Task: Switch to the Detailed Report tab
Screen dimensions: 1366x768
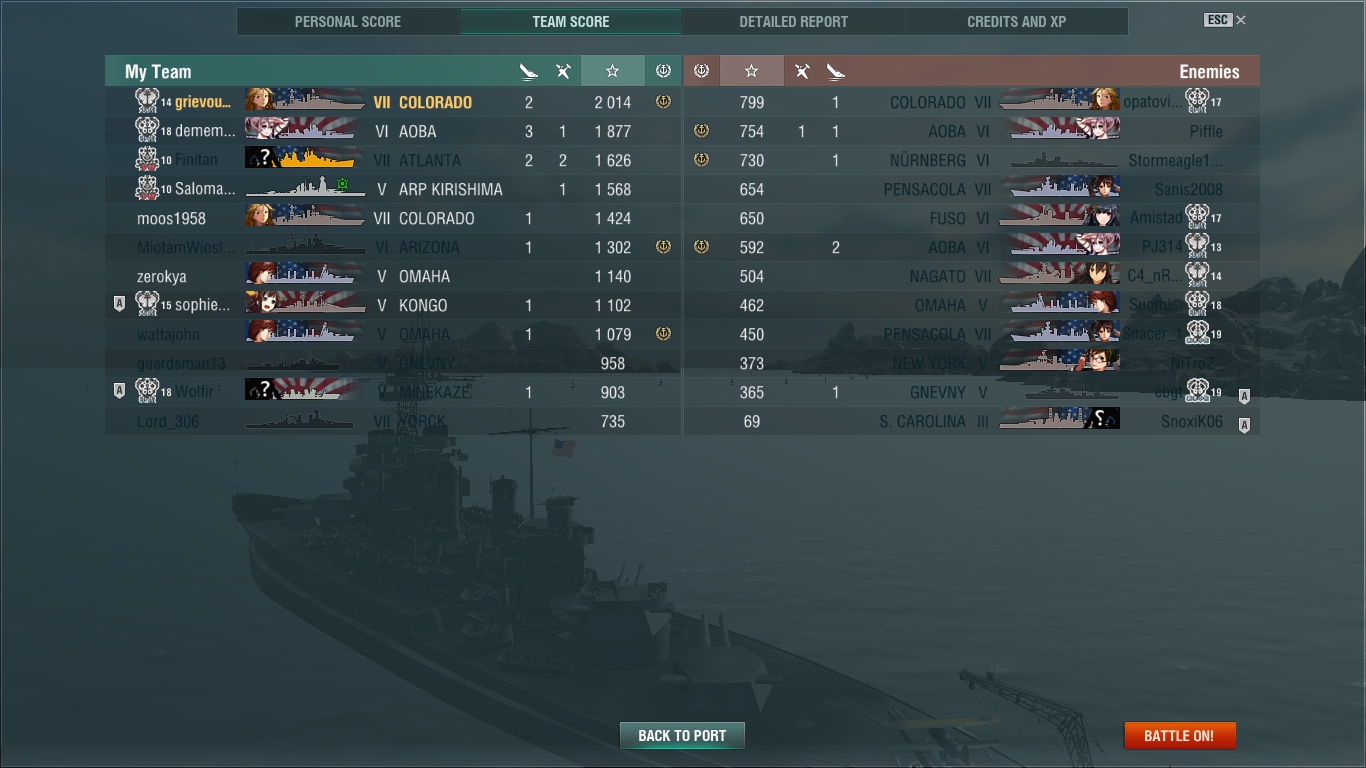Action: (793, 21)
